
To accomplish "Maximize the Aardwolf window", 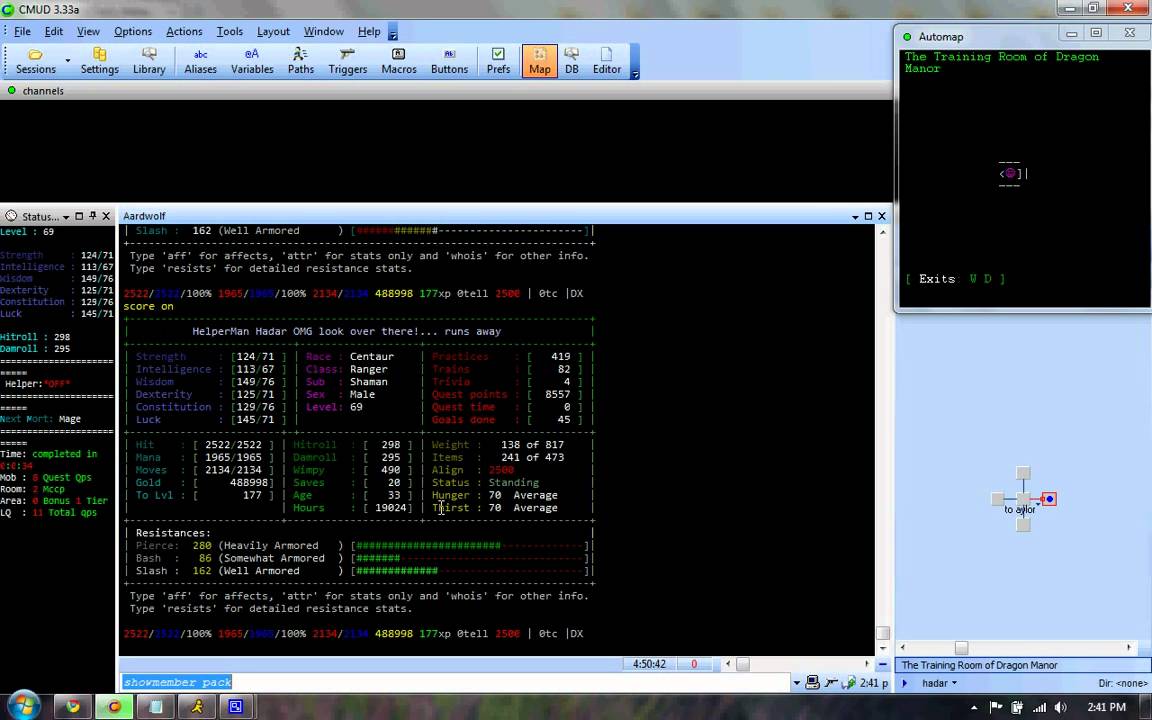I will point(868,216).
